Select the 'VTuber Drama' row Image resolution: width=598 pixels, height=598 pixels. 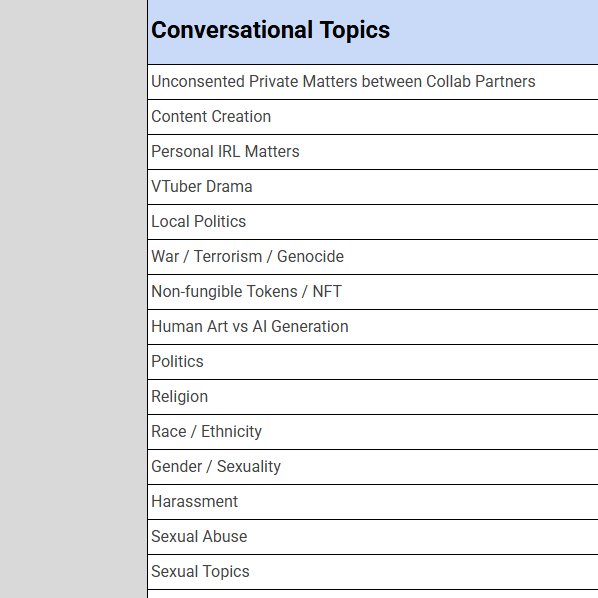coord(373,187)
